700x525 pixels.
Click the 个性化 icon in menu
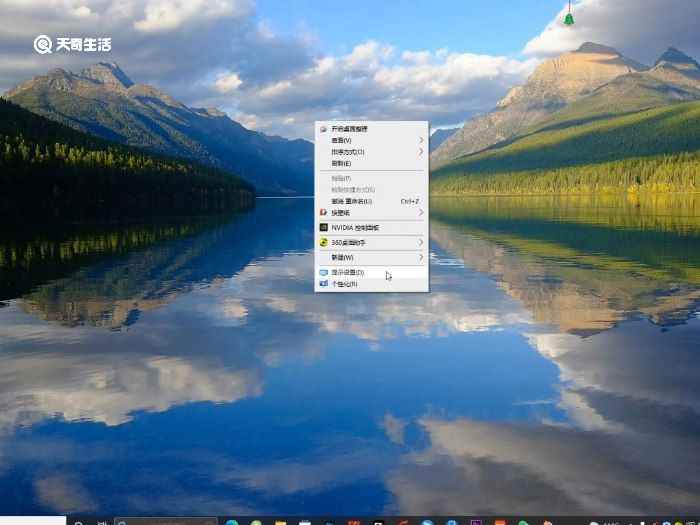pos(323,284)
